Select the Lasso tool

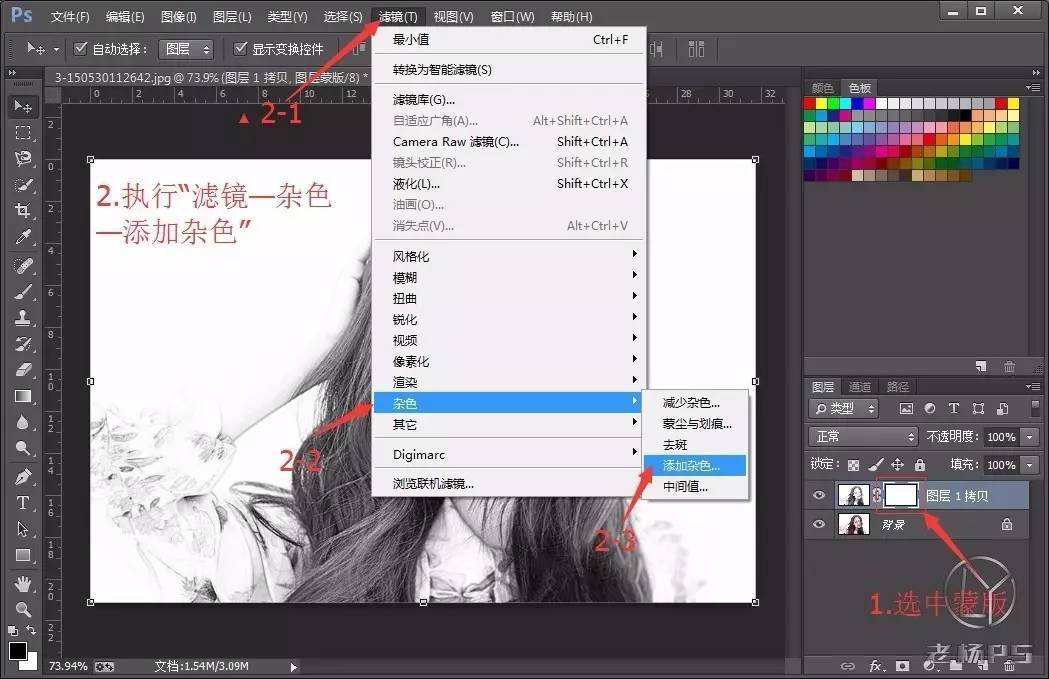point(23,159)
